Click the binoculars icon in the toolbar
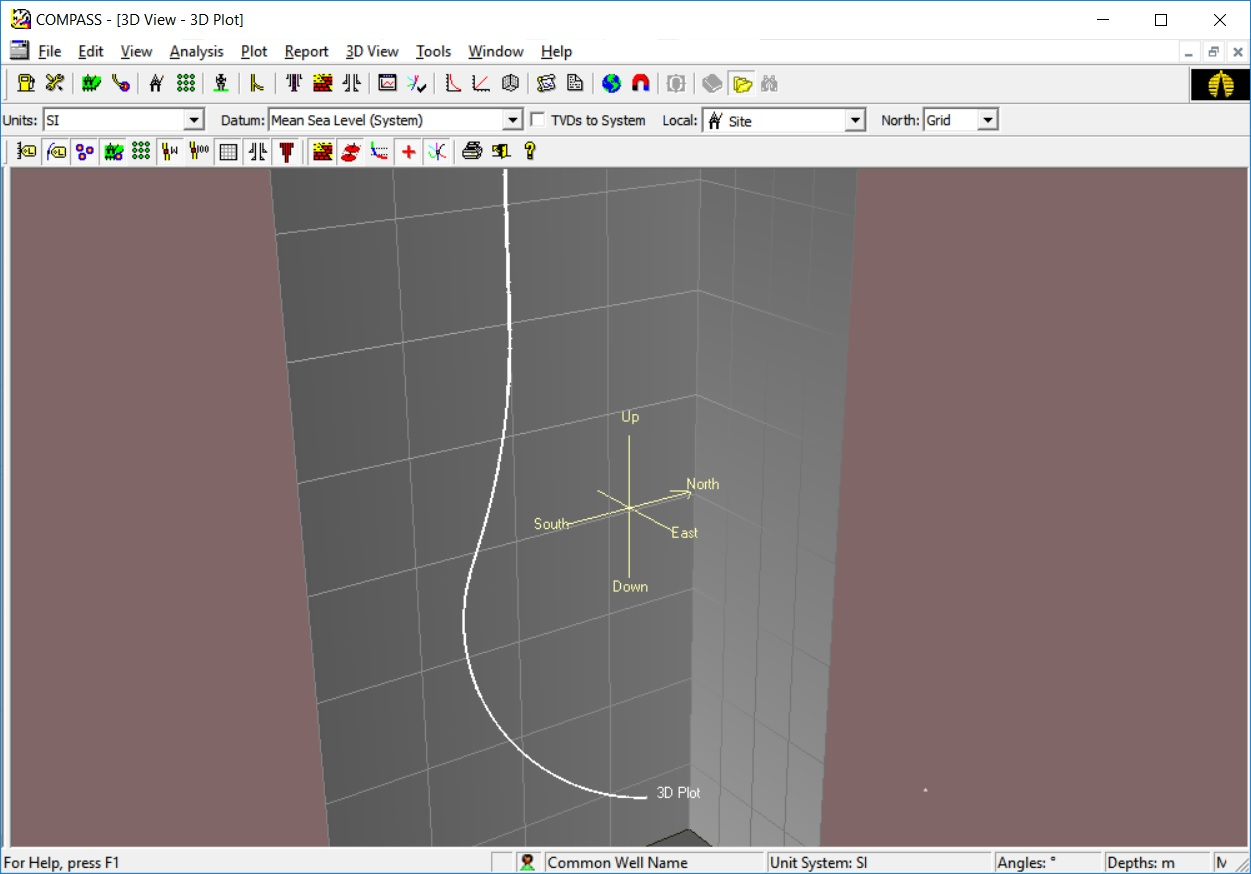This screenshot has height=874, width=1251. tap(769, 83)
